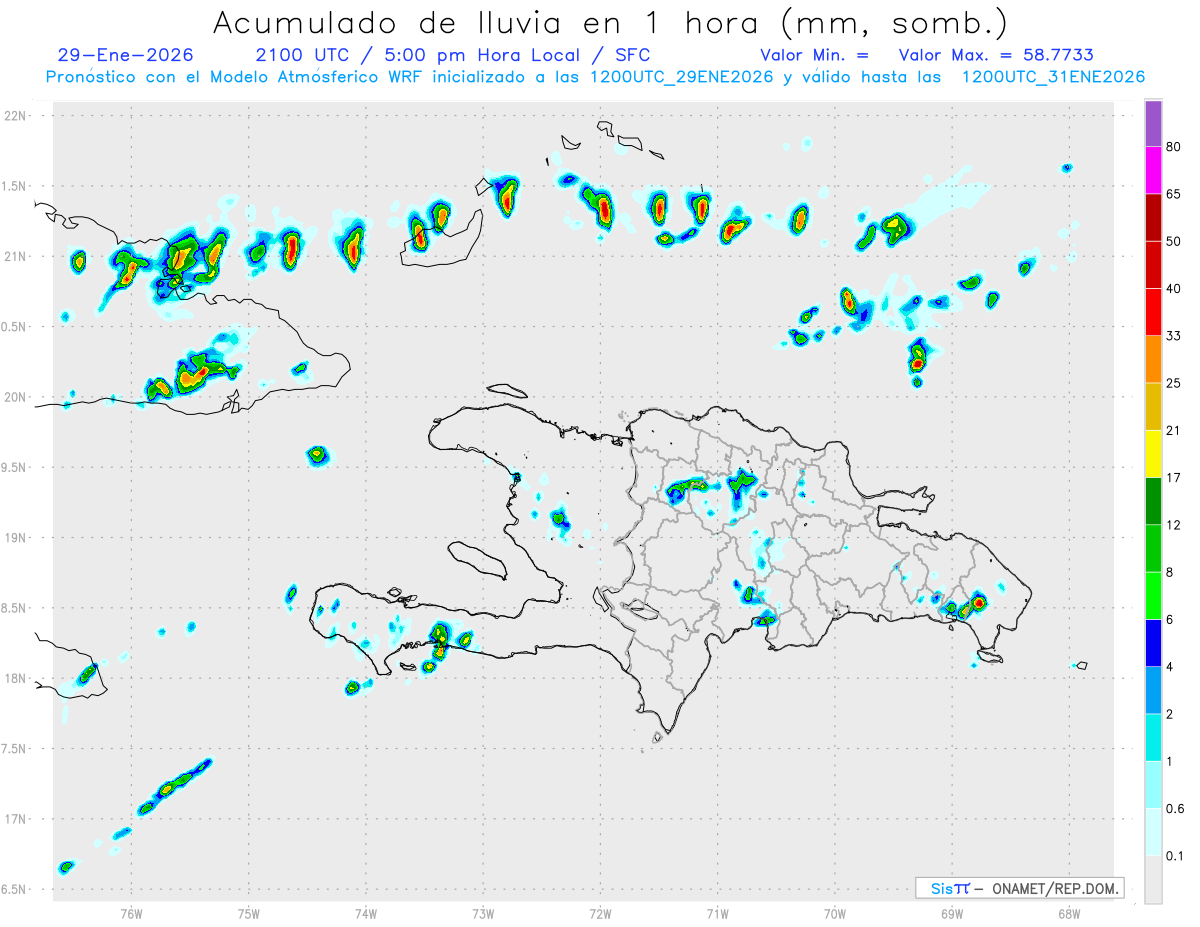Select the 21N latitude label
The height and width of the screenshot is (927, 1200).
15,256
